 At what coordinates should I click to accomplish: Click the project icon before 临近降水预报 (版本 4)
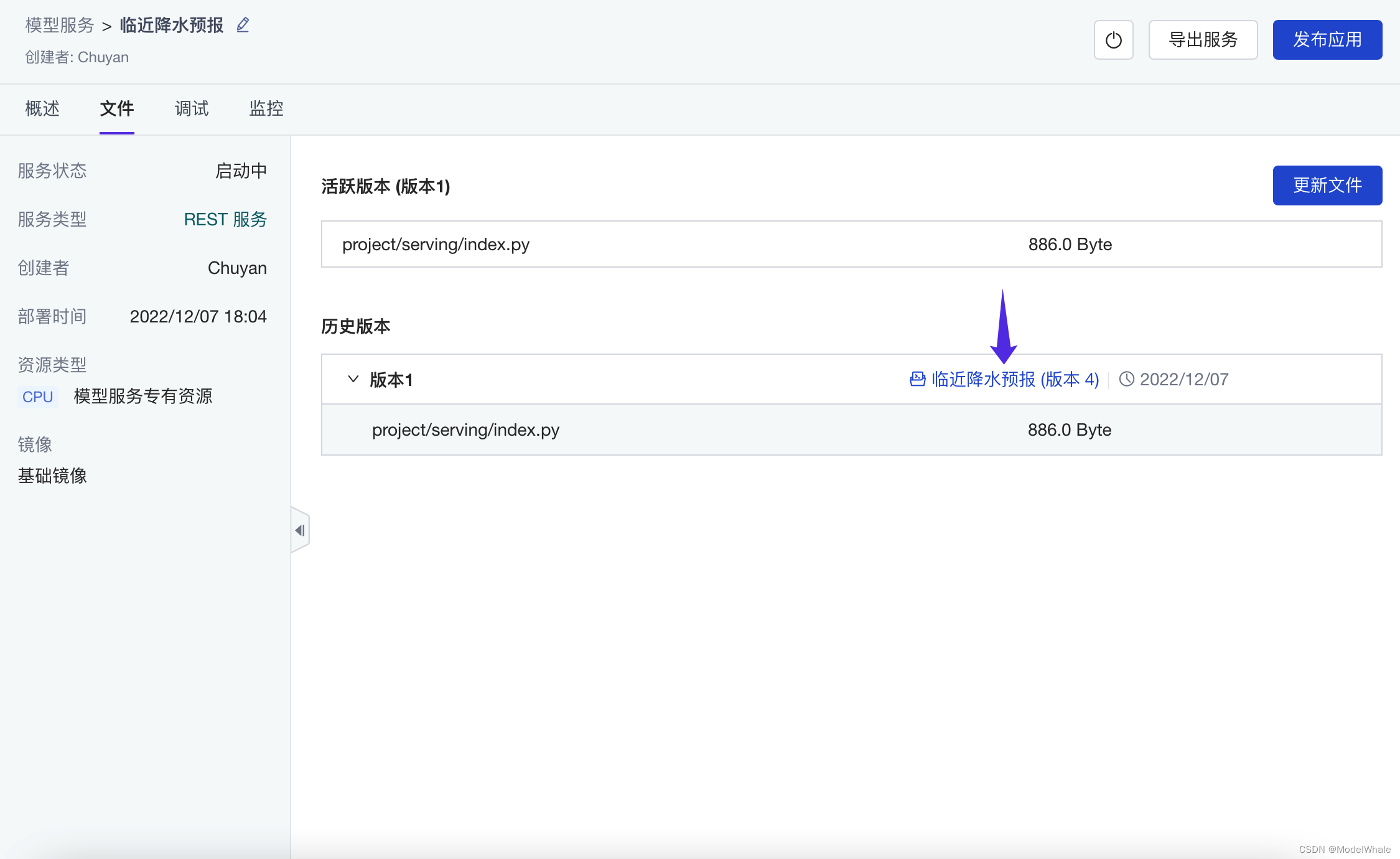pos(917,379)
